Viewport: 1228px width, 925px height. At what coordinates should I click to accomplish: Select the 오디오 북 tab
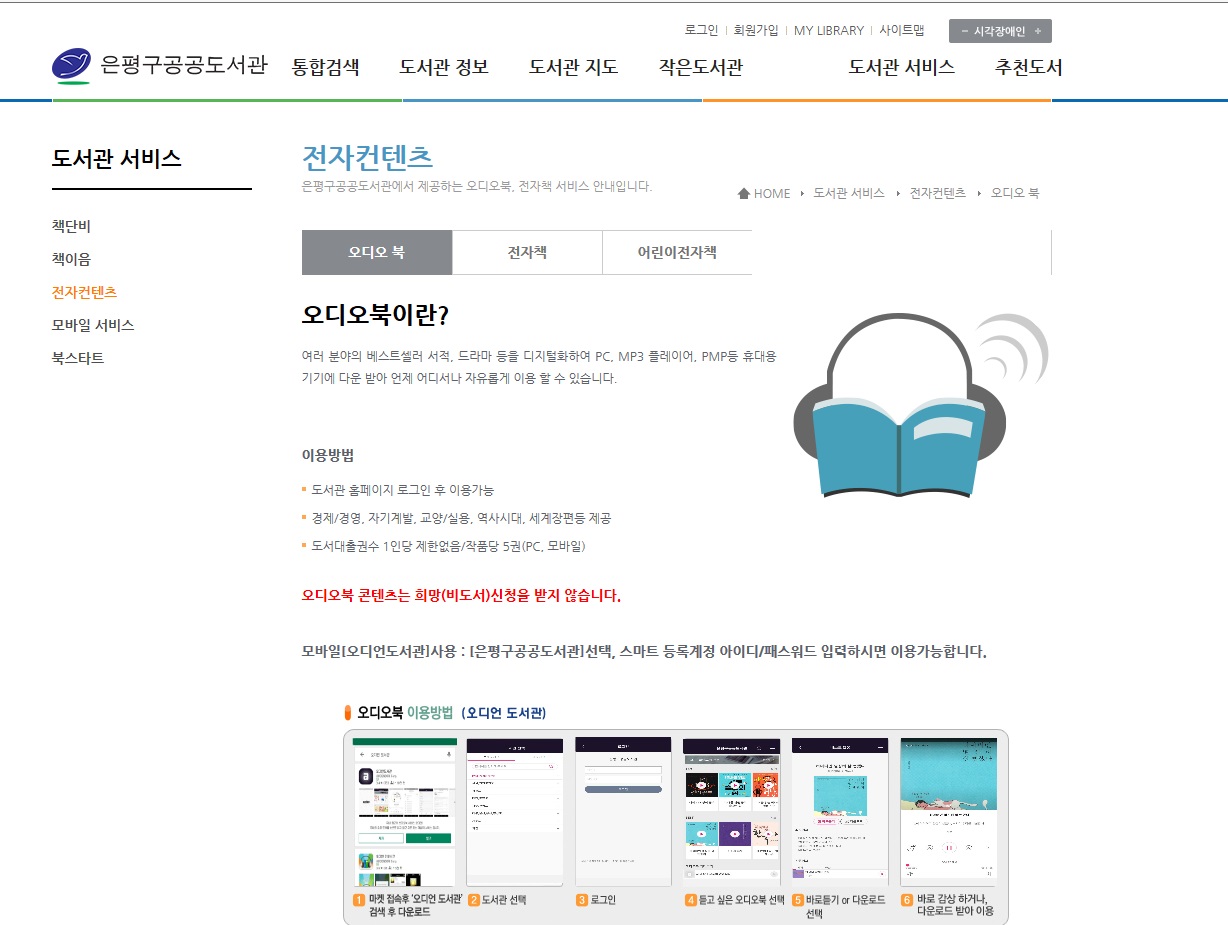point(377,253)
